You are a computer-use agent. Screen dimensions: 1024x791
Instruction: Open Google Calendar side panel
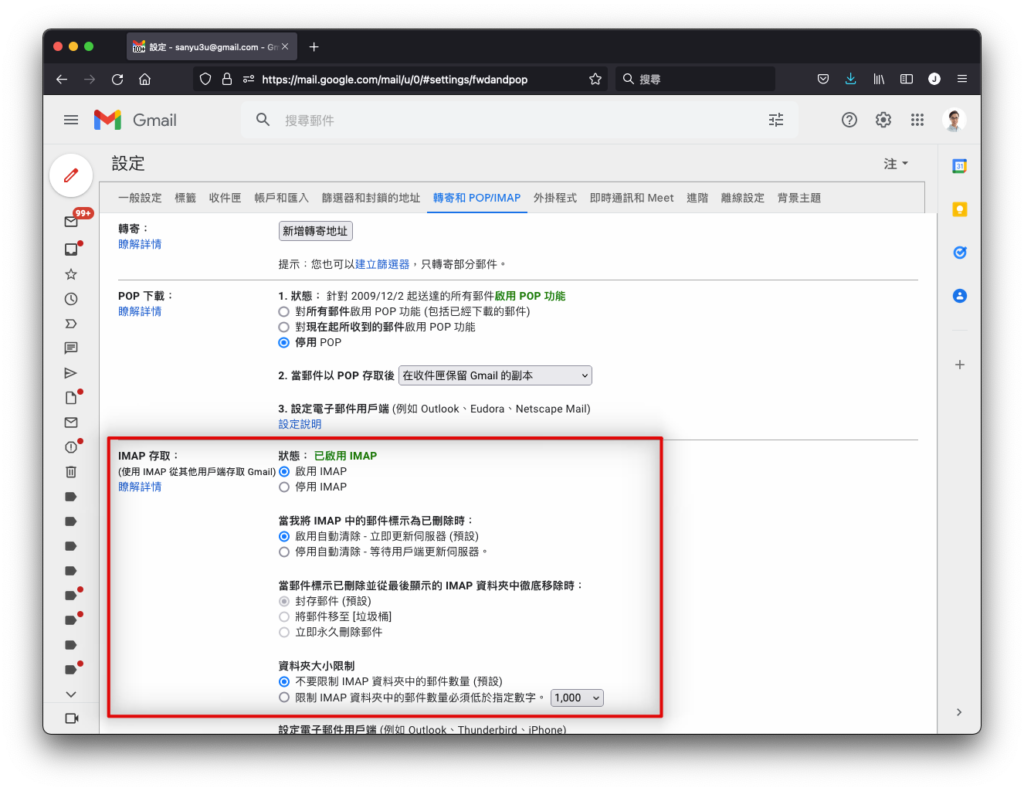(959, 166)
